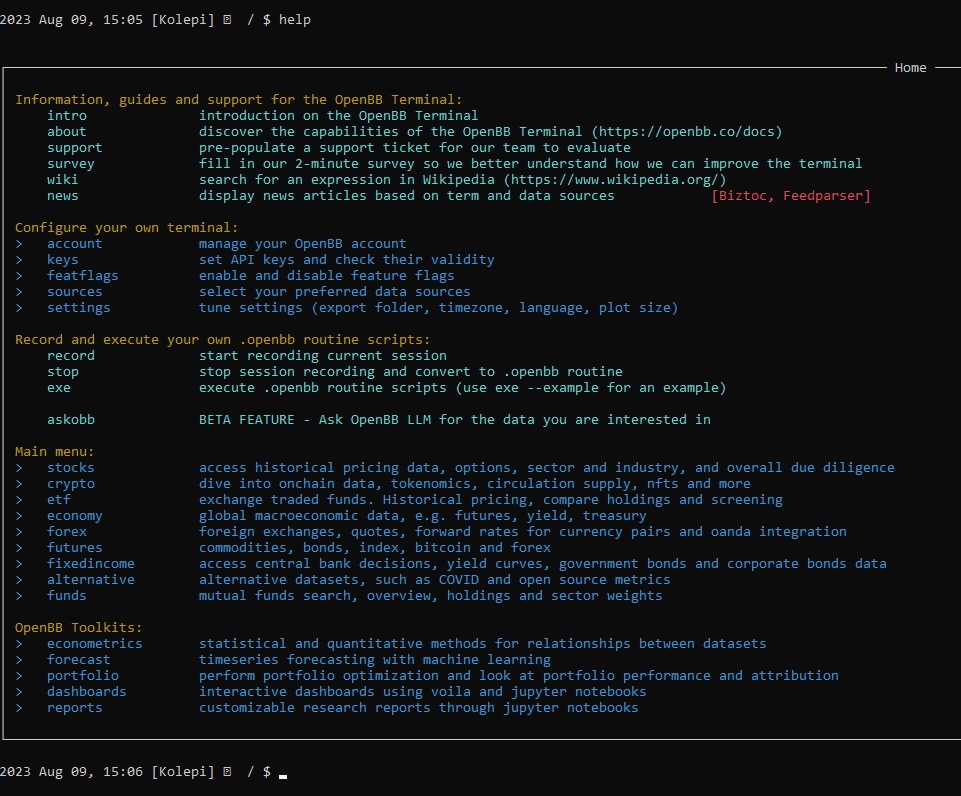Click the 'about' command name

coord(67,131)
